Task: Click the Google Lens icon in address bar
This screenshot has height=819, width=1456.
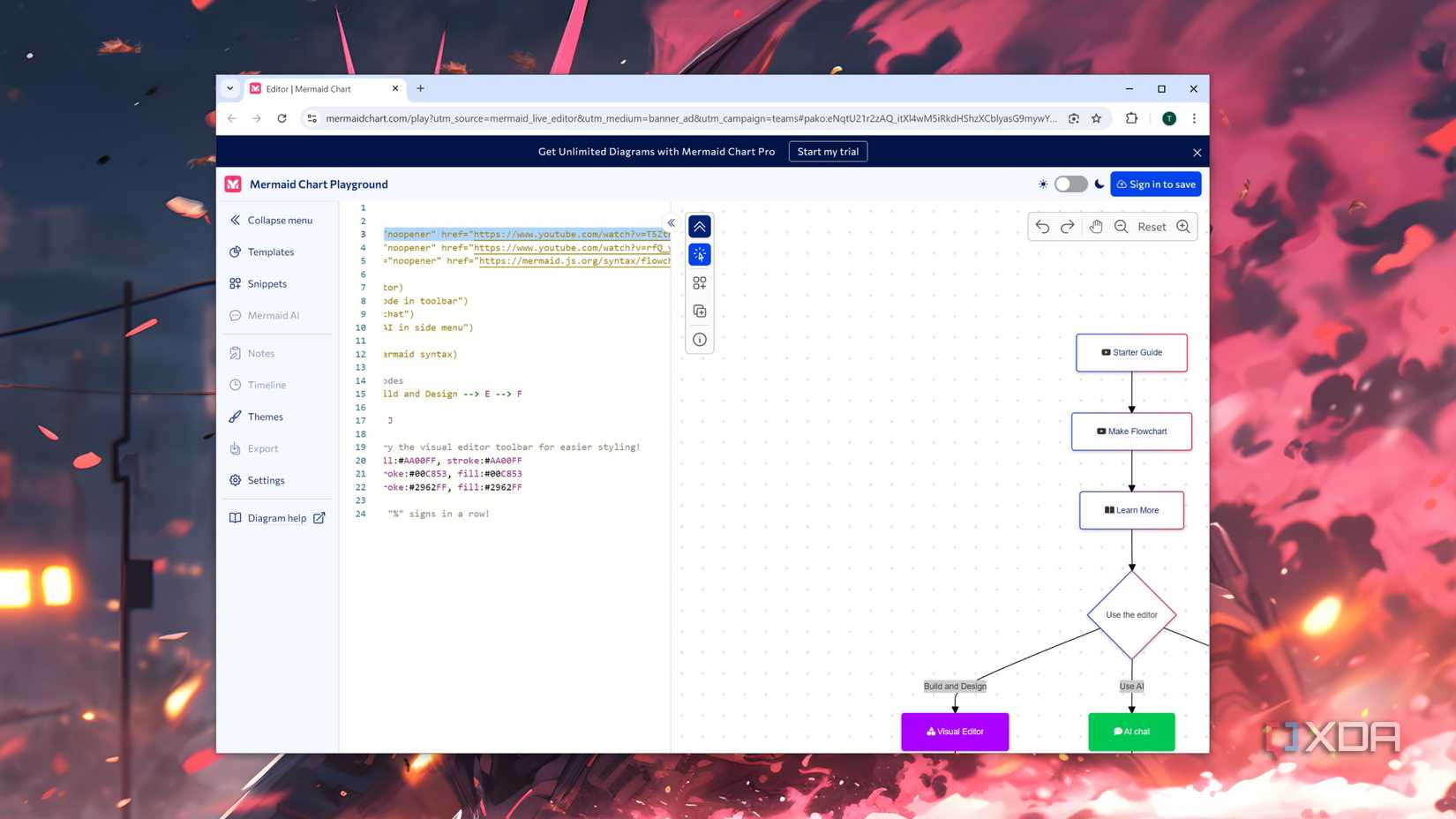Action: 1074,118
